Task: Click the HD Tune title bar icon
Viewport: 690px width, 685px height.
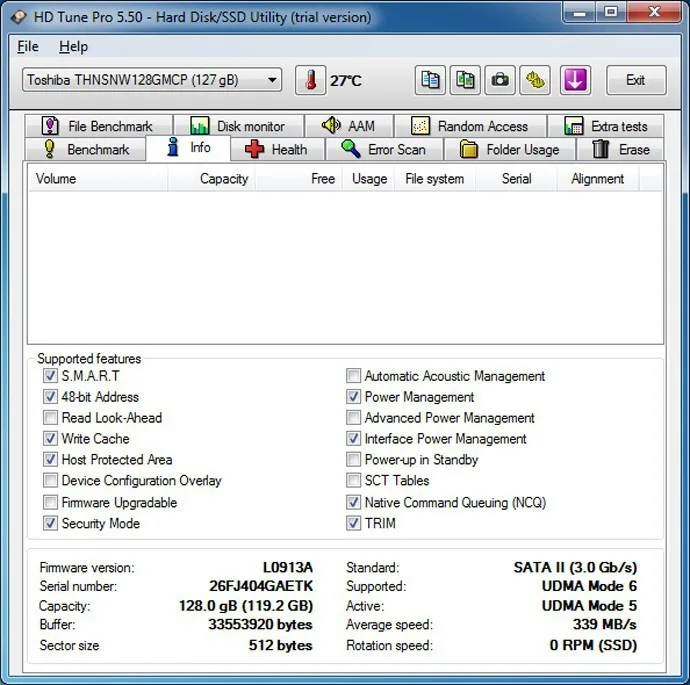Action: [x=19, y=17]
